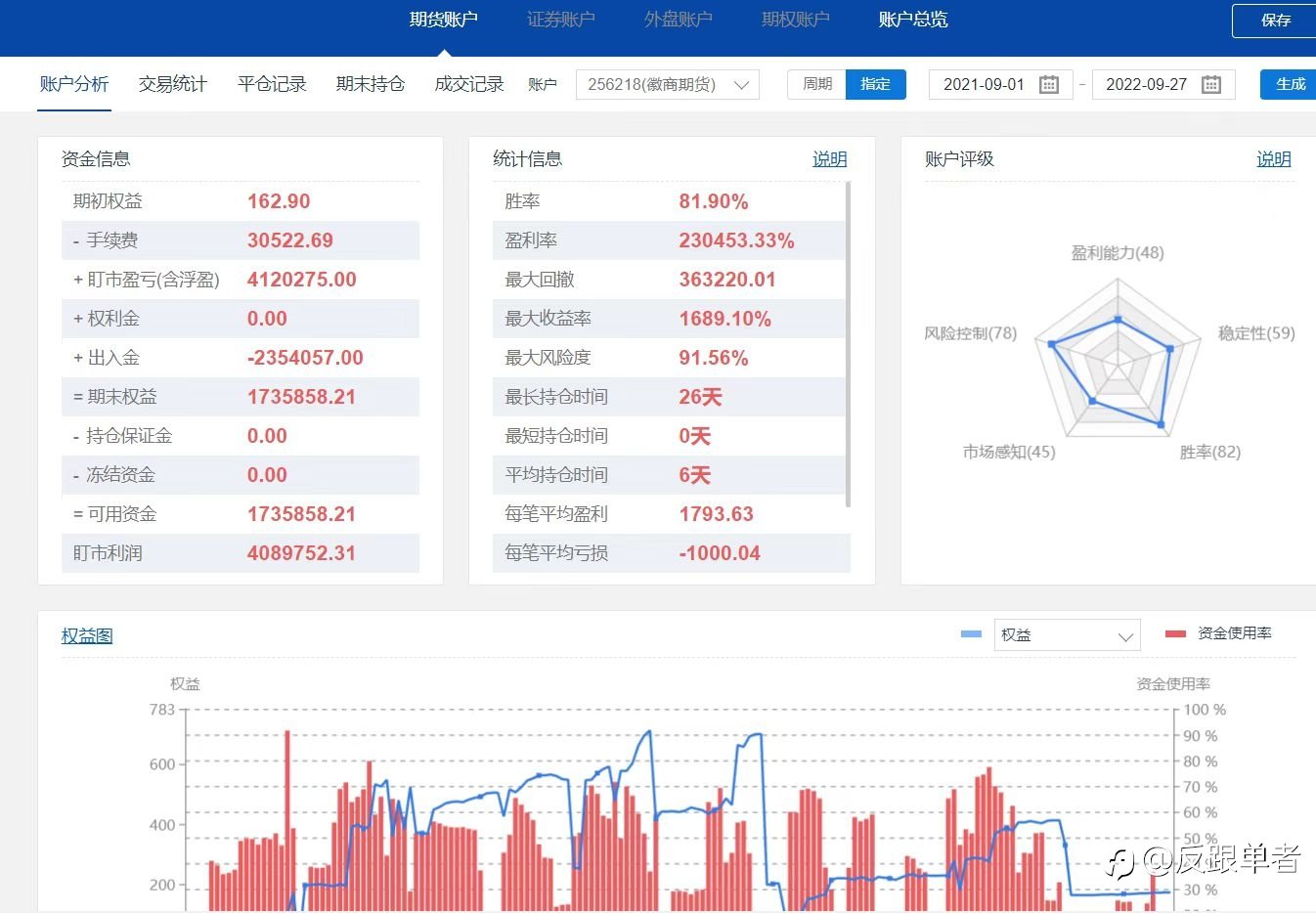Click the 每笔平均盈利 value 1793.63
Image resolution: width=1316 pixels, height=913 pixels.
(717, 514)
